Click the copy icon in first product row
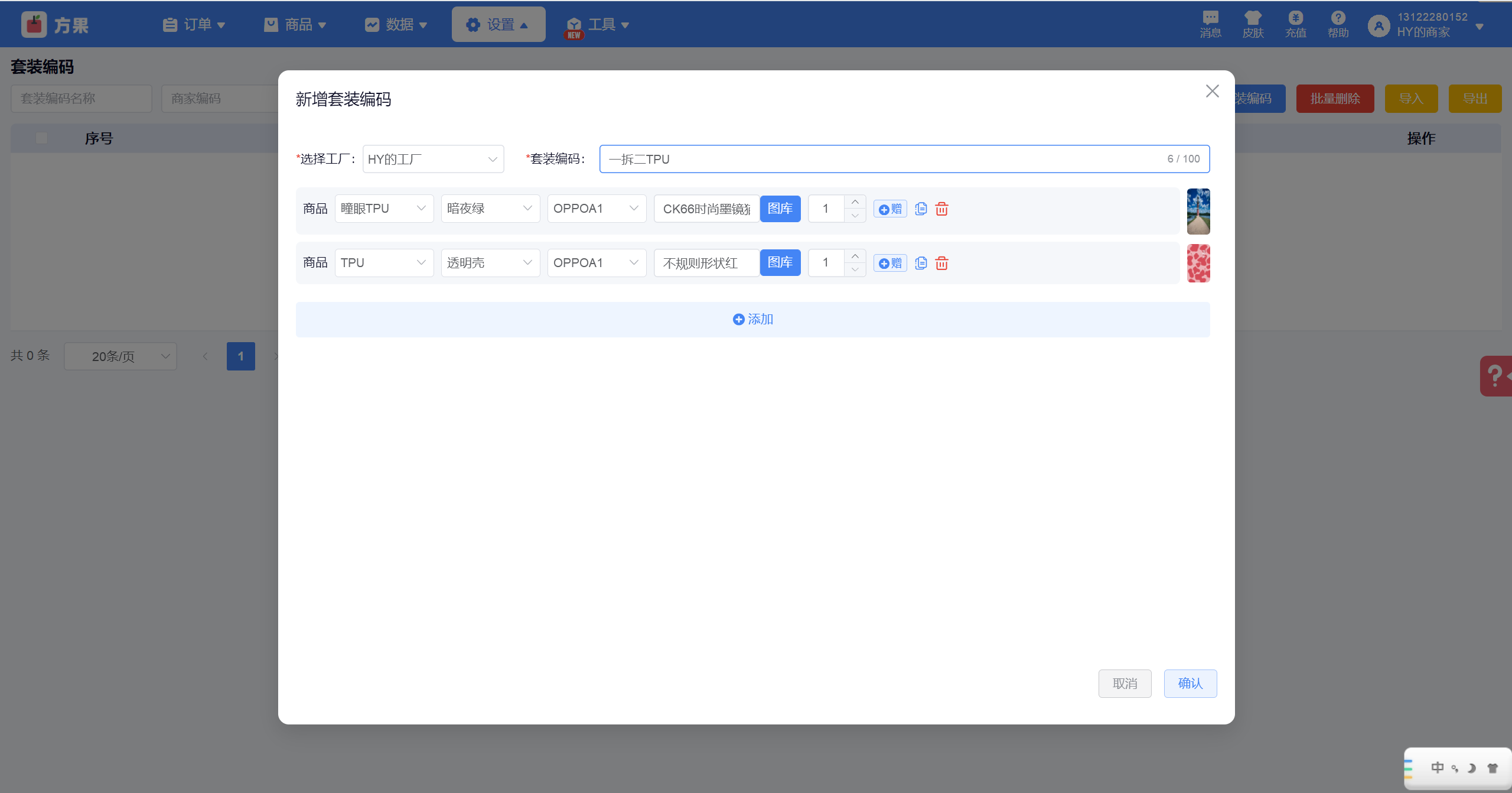 tap(921, 209)
